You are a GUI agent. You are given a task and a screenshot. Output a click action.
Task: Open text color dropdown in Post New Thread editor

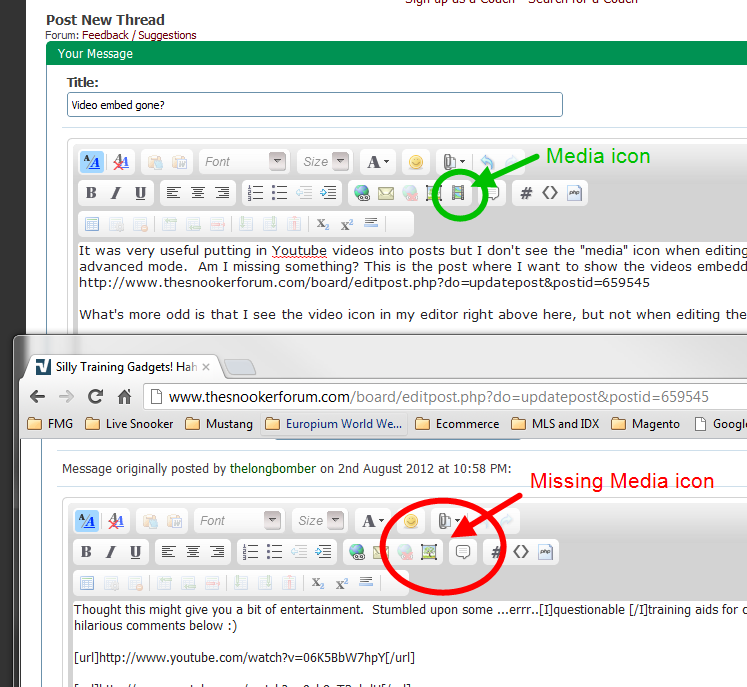(x=378, y=162)
